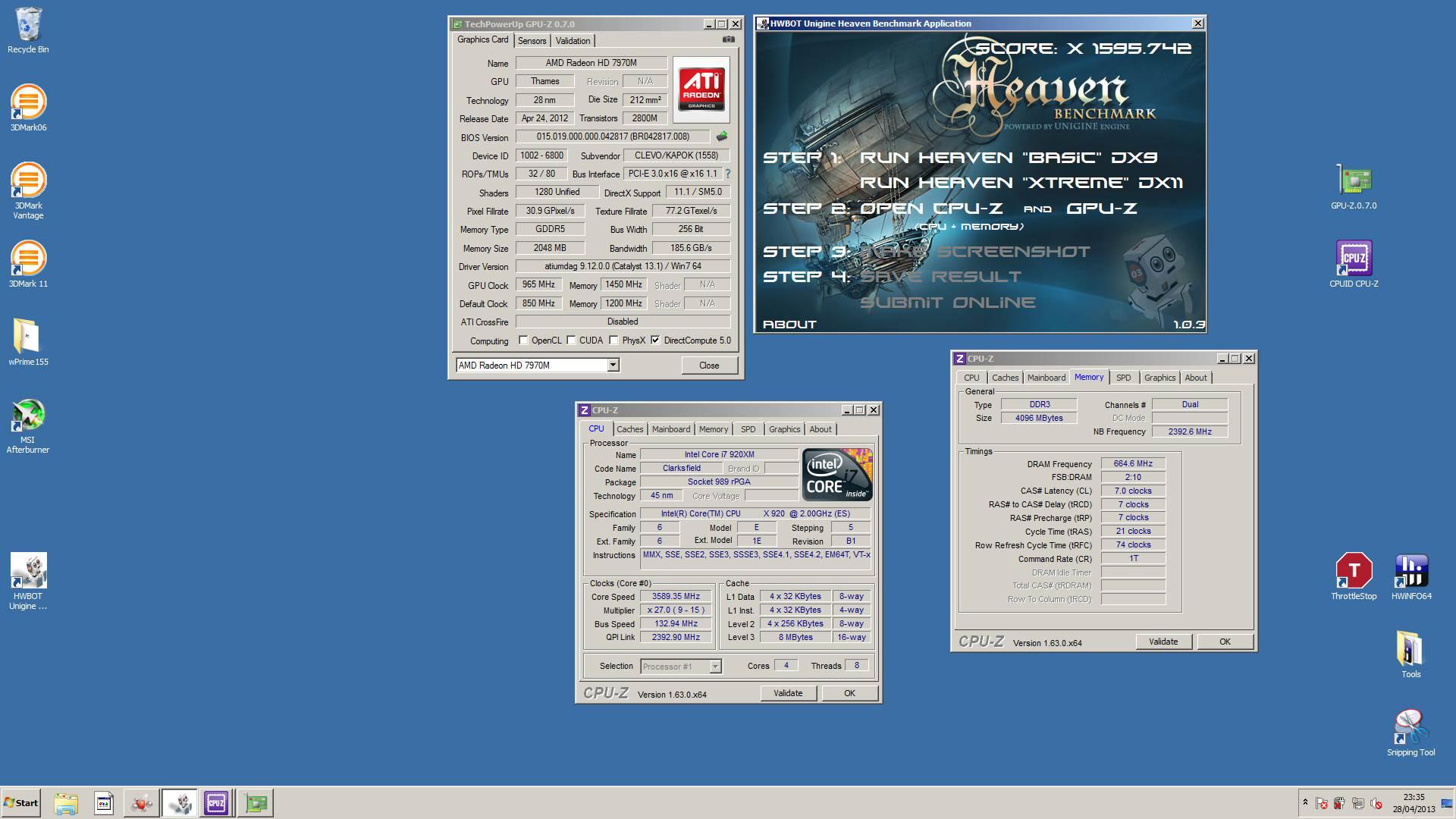Open the SPD tab in CPU-Z Memory window
Screen dimensions: 1456x819
(1123, 378)
